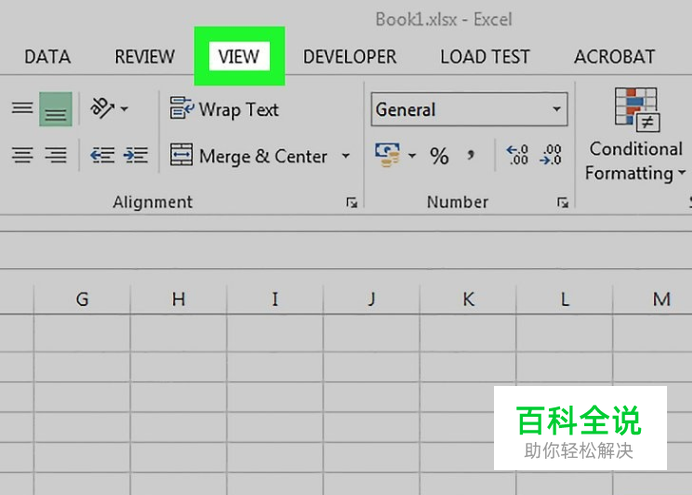Select column J header
692x495 pixels.
pyautogui.click(x=372, y=299)
